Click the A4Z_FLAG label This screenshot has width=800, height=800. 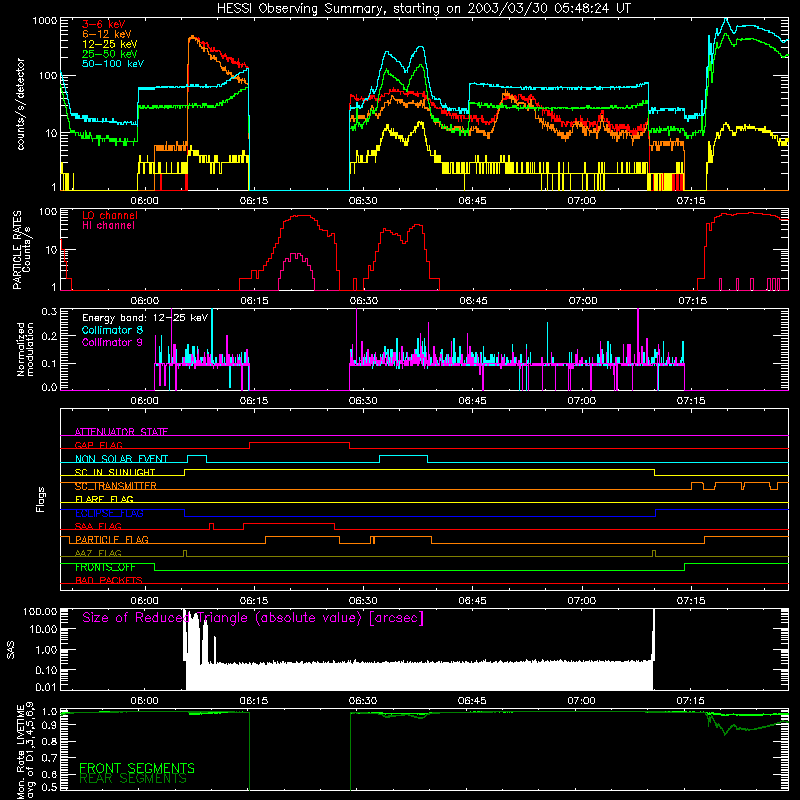(x=98, y=553)
